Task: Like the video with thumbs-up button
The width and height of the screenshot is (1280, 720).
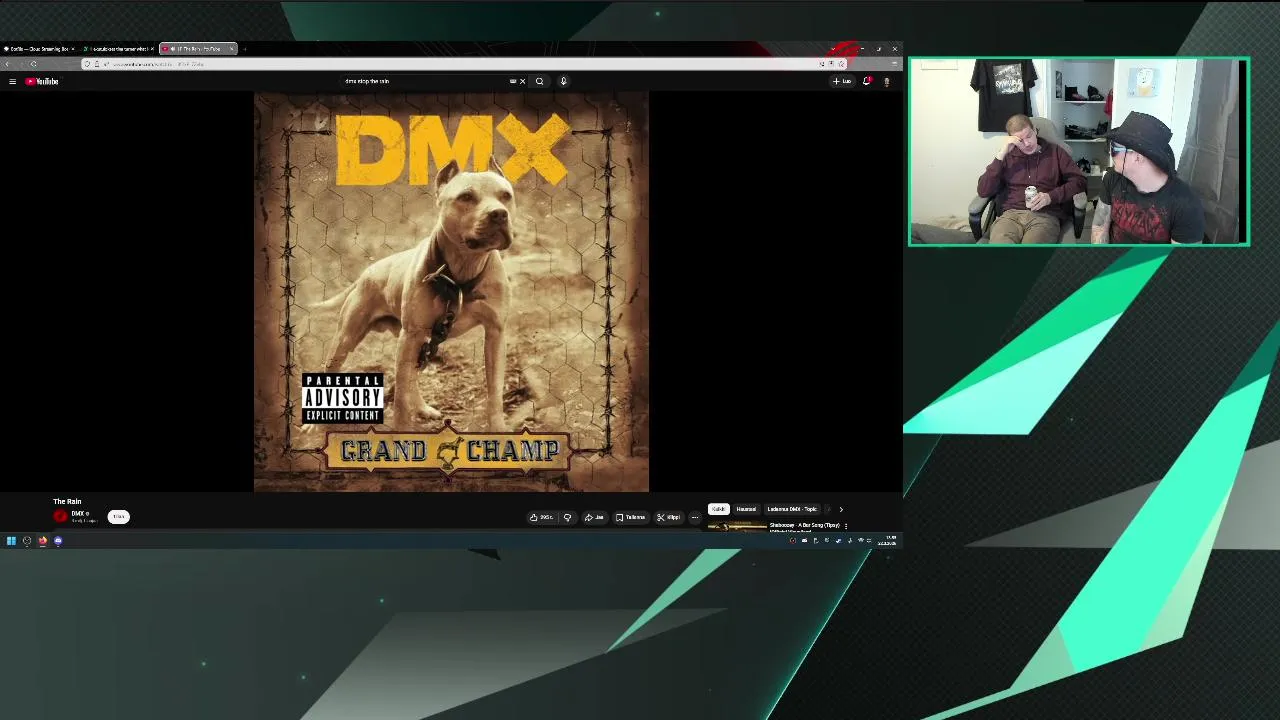Action: tap(542, 517)
